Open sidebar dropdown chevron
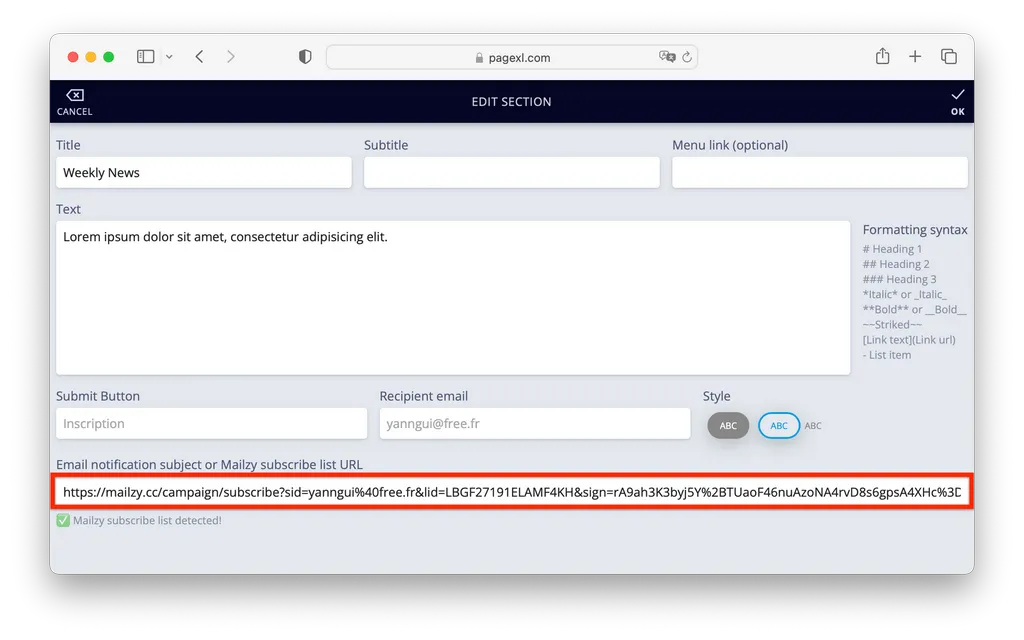The image size is (1024, 640). click(169, 57)
